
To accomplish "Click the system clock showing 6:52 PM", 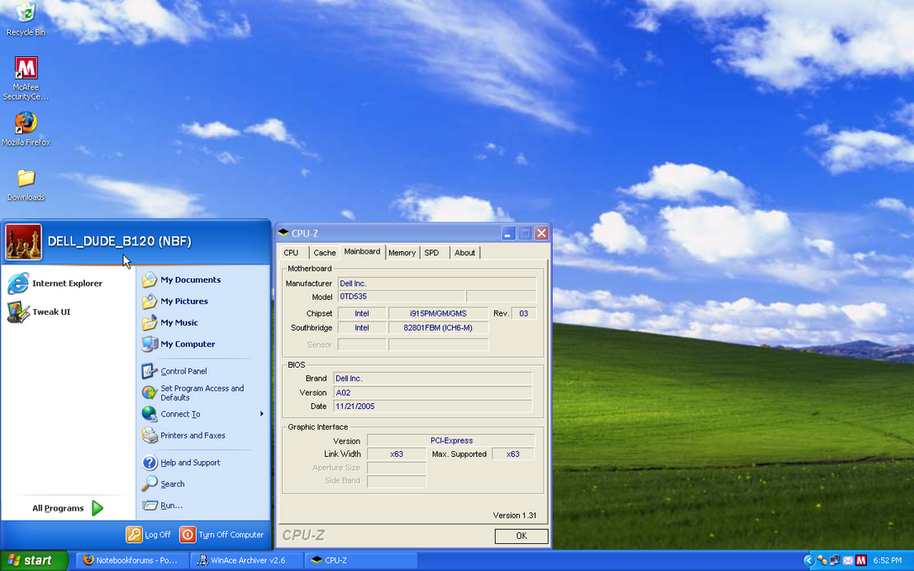I will point(887,561).
